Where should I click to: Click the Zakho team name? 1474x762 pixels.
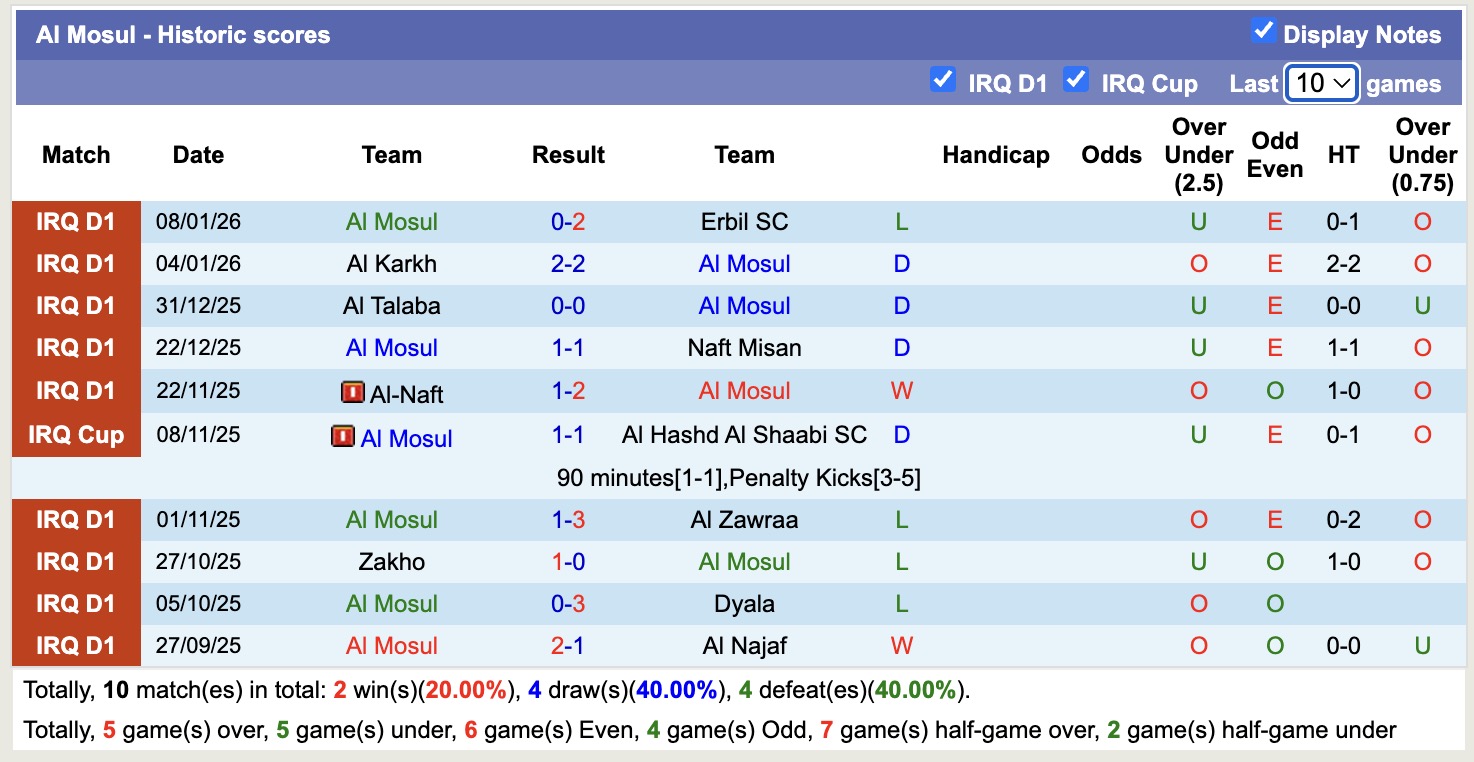pyautogui.click(x=392, y=561)
